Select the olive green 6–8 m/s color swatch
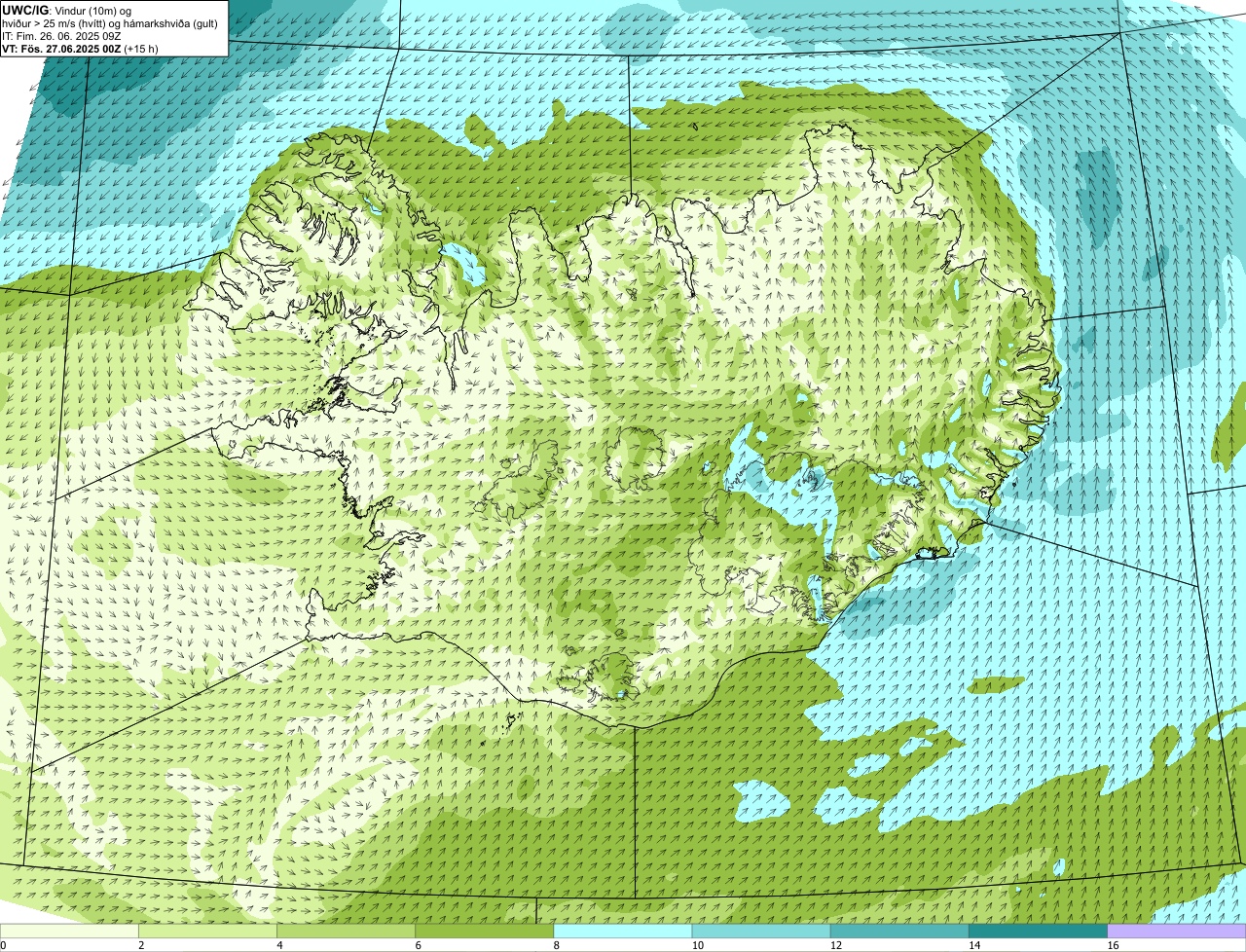Viewport: 1246px width, 952px height. tap(485, 932)
